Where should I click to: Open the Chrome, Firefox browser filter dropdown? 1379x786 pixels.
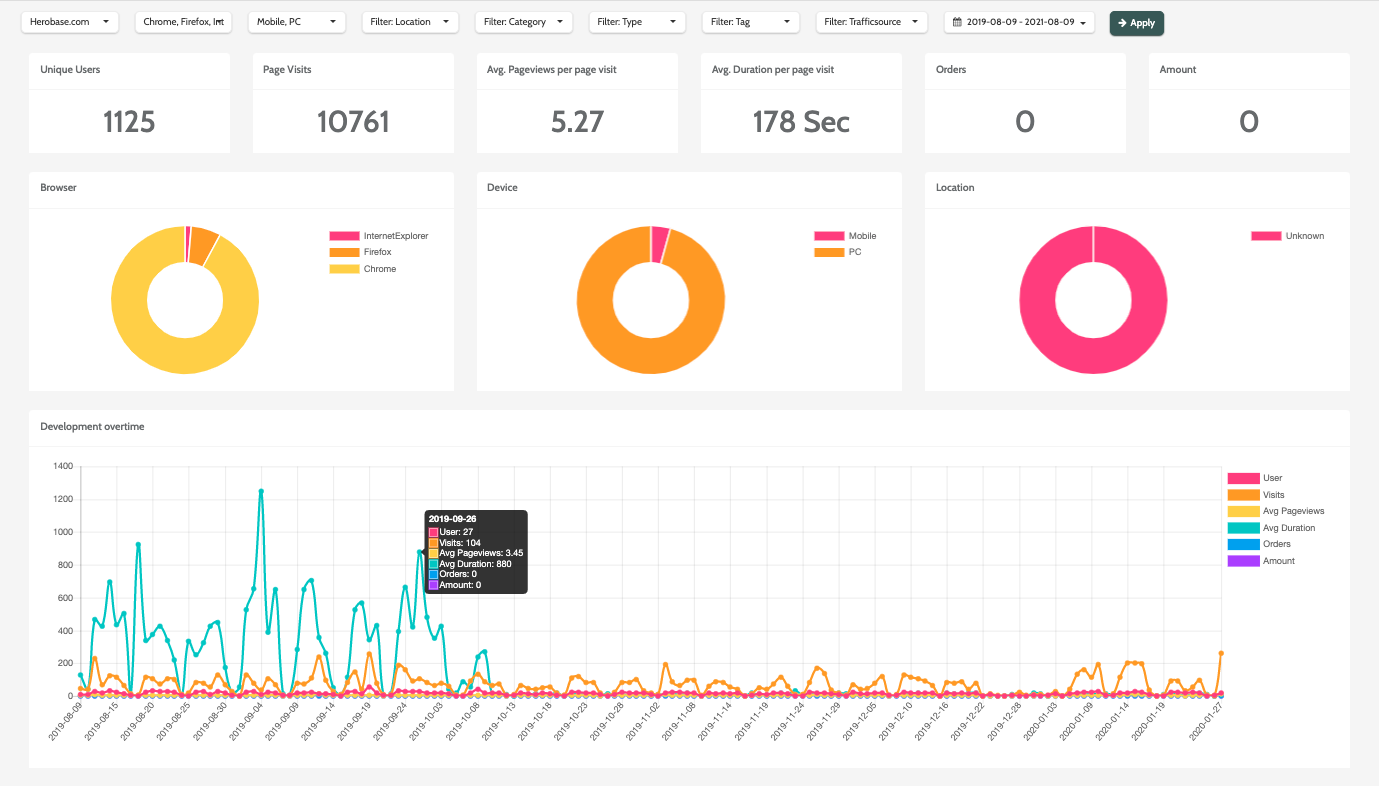(183, 22)
